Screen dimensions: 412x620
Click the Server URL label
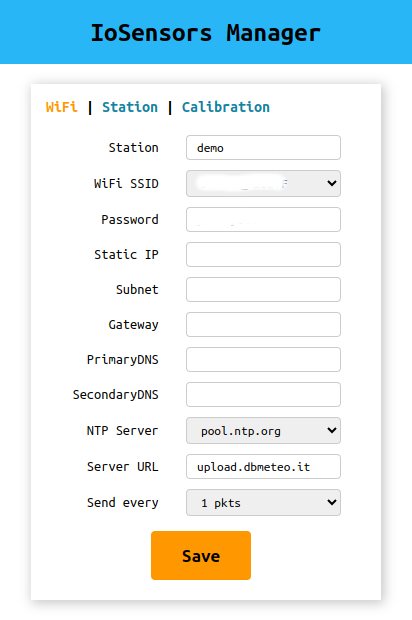(123, 467)
